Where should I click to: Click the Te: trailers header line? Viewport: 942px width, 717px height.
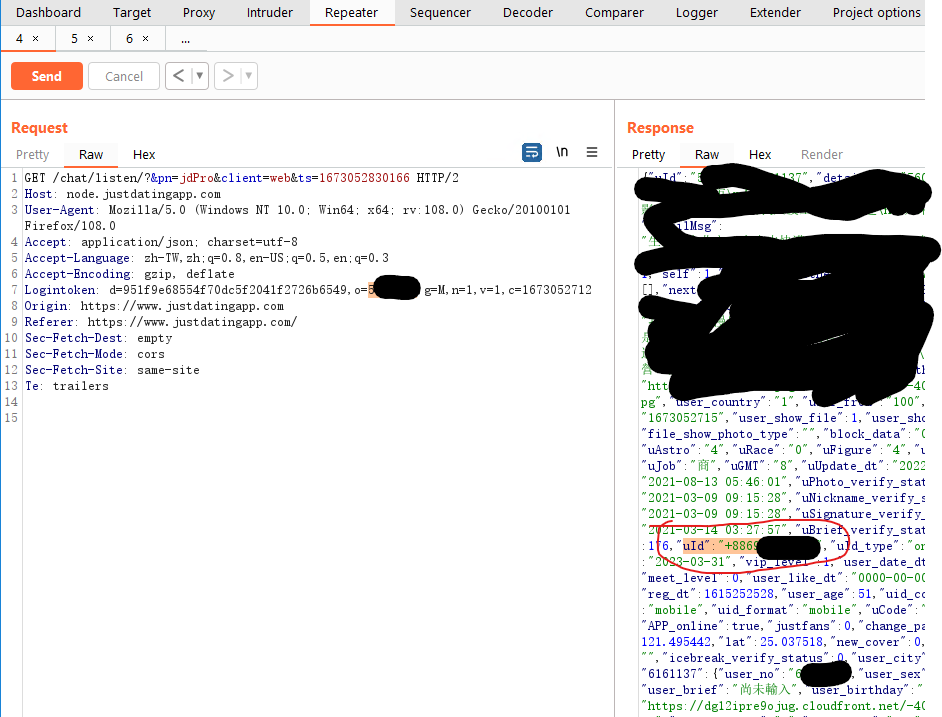coord(67,386)
